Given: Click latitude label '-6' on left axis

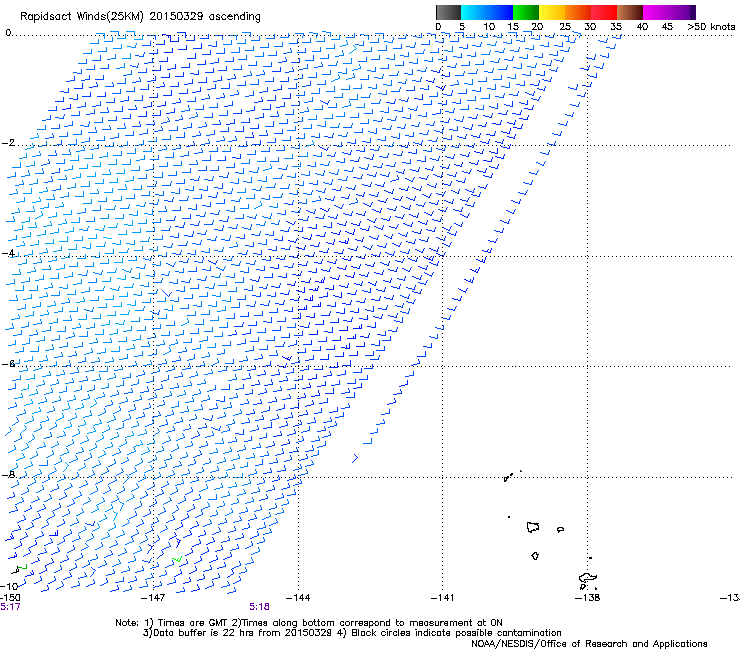Looking at the screenshot, I should tap(8, 363).
